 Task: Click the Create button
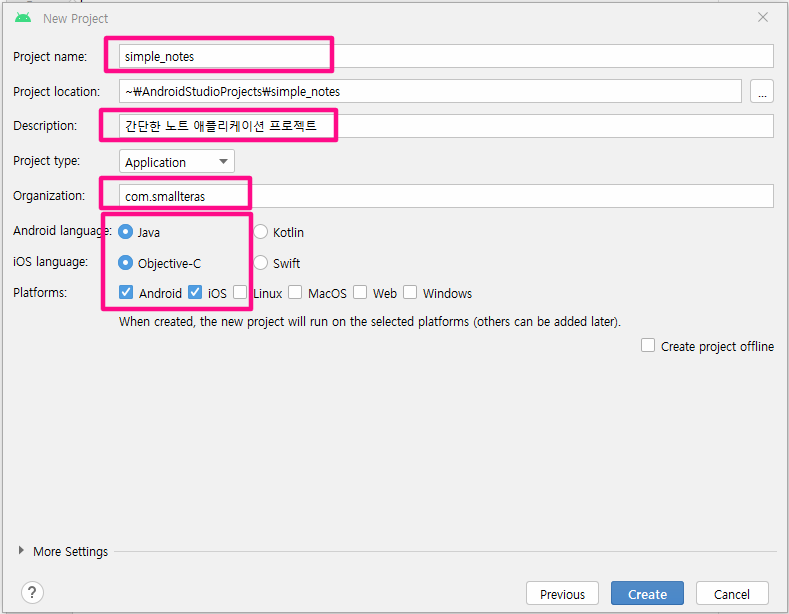pos(647,593)
